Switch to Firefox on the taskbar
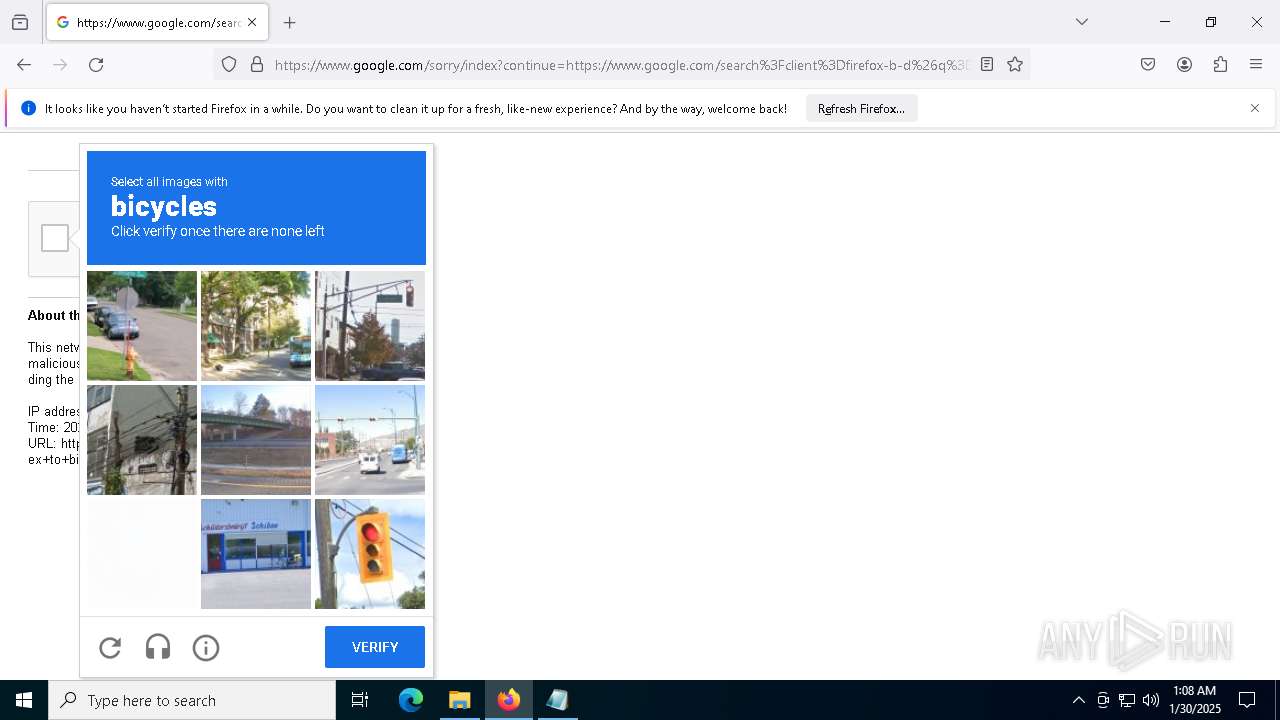 (509, 700)
